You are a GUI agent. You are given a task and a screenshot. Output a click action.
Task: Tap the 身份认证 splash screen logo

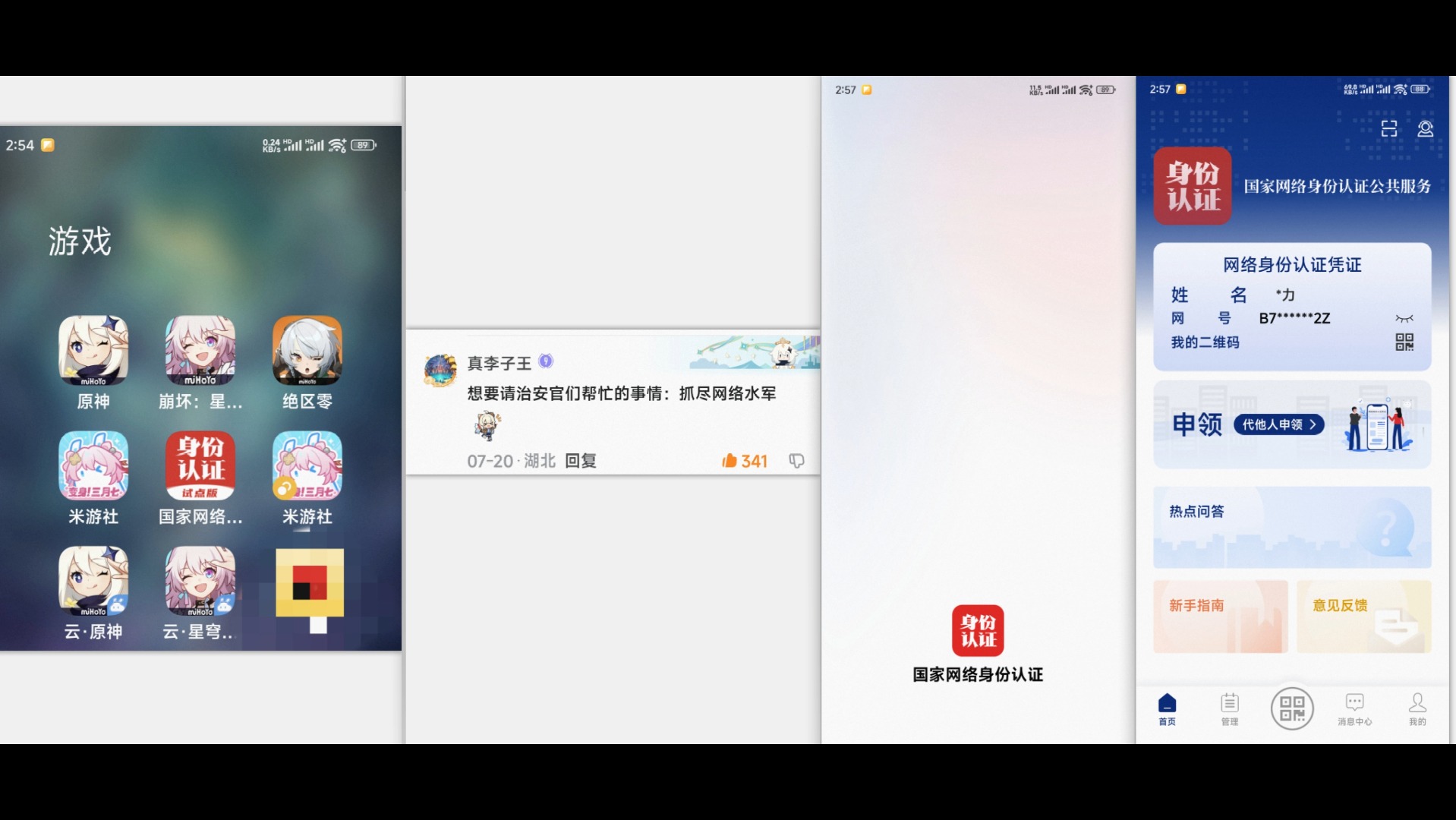click(978, 630)
